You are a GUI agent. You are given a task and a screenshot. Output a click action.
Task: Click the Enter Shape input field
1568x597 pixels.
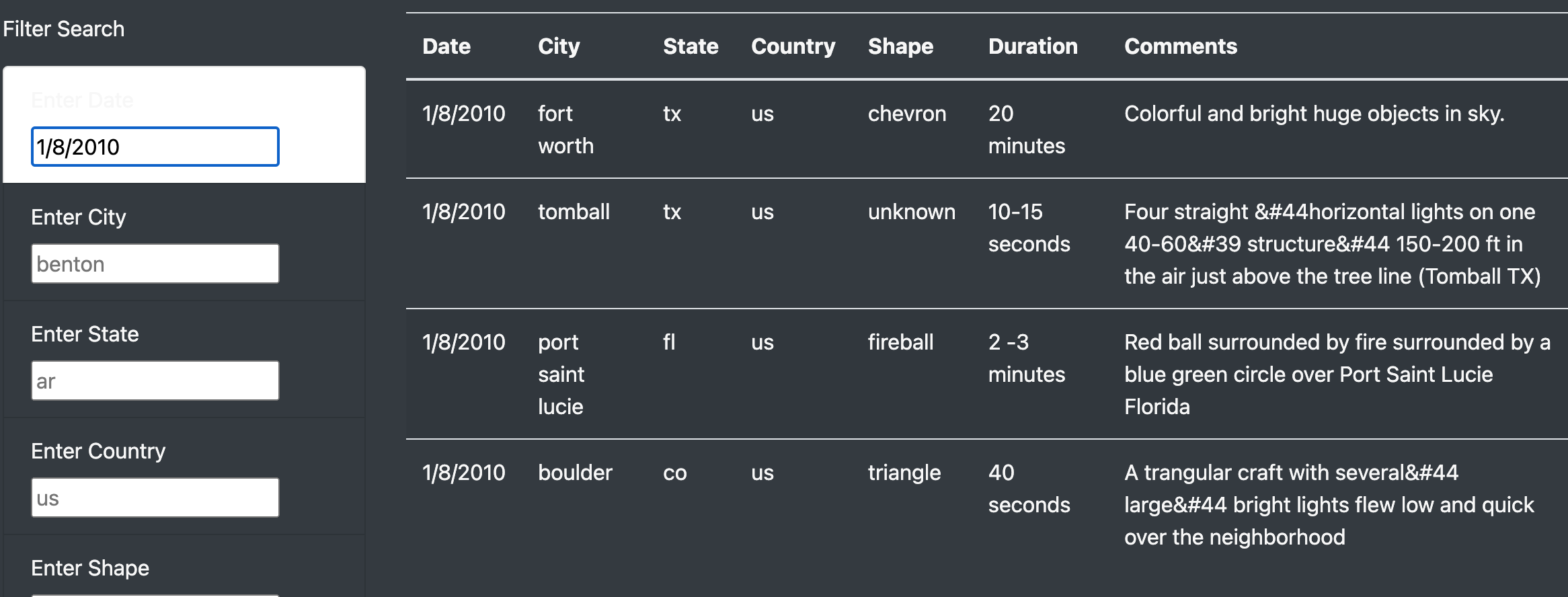tap(155, 594)
